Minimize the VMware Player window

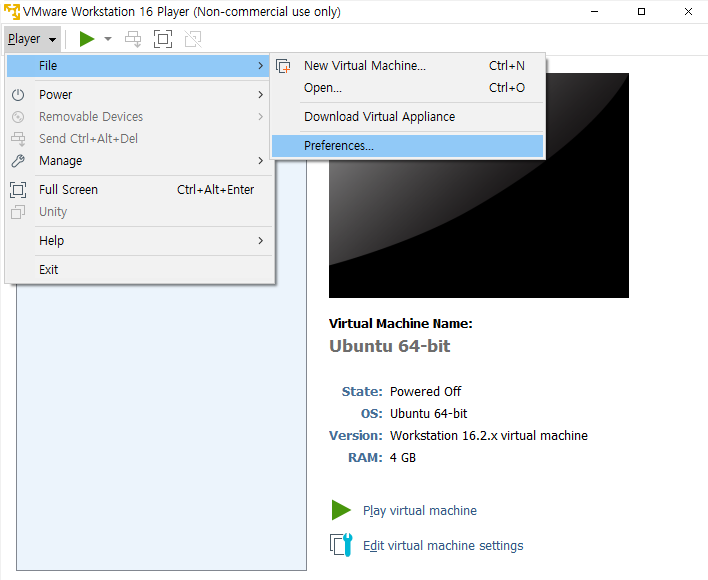[x=595, y=12]
